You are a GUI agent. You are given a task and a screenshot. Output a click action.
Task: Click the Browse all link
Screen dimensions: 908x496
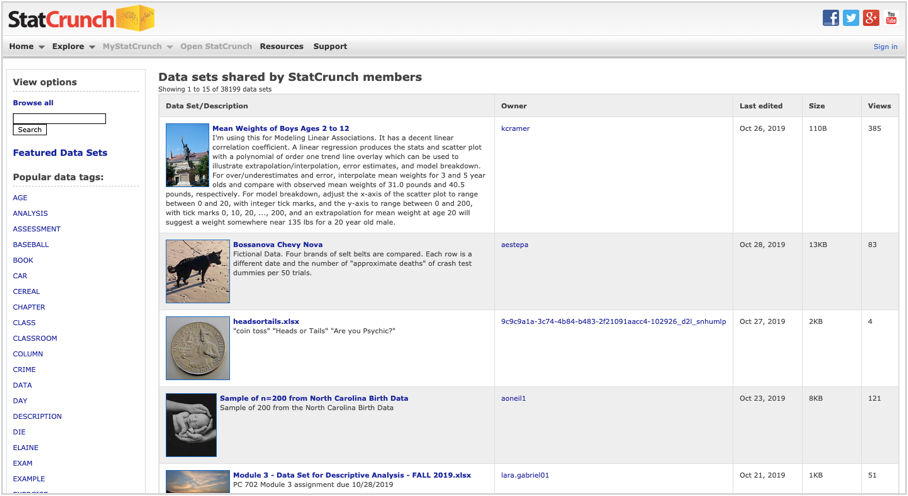click(x=33, y=103)
